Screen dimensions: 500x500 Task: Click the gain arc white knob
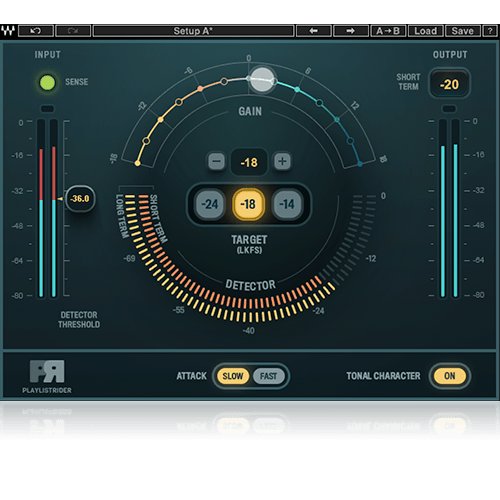[x=262, y=80]
